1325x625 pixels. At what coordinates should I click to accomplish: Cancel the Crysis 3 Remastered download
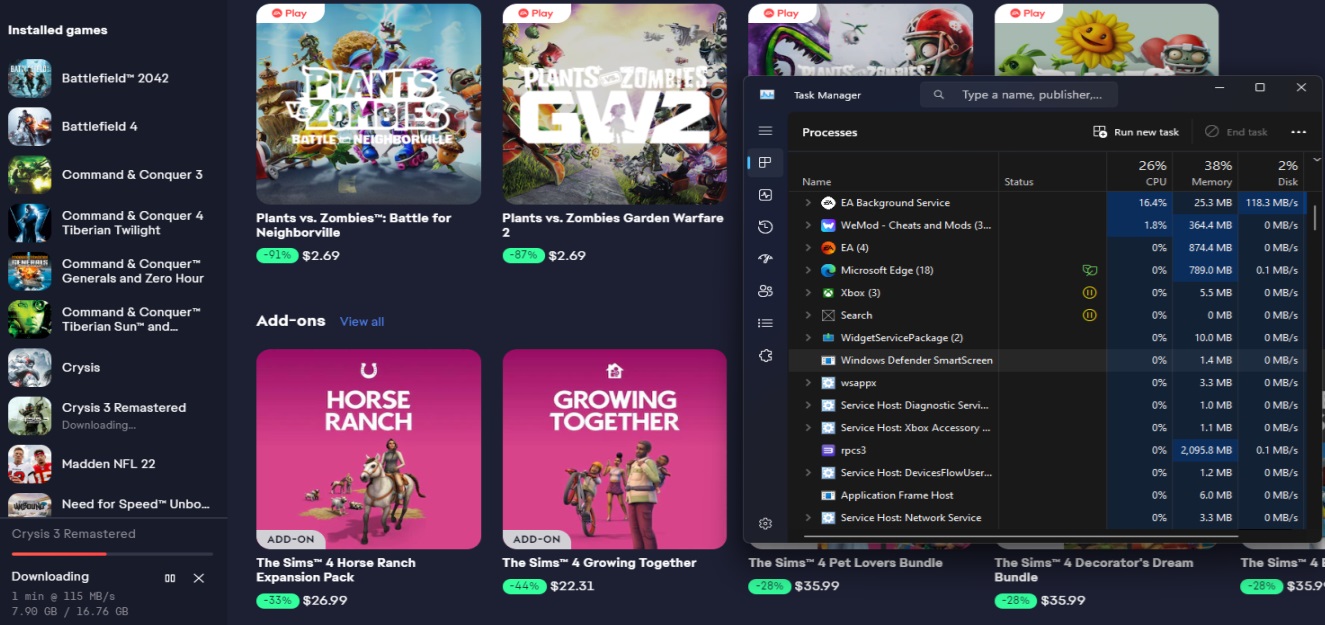point(198,578)
